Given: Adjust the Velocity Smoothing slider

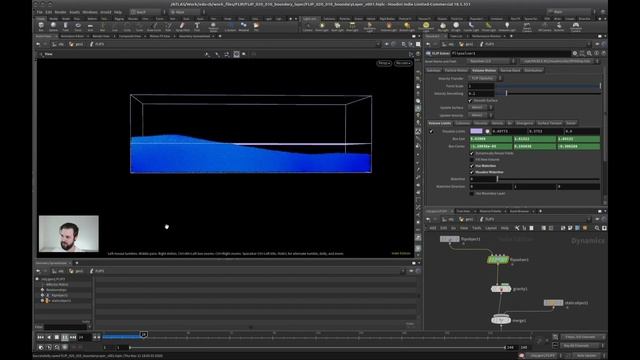Looking at the screenshot, I should tap(548, 93).
